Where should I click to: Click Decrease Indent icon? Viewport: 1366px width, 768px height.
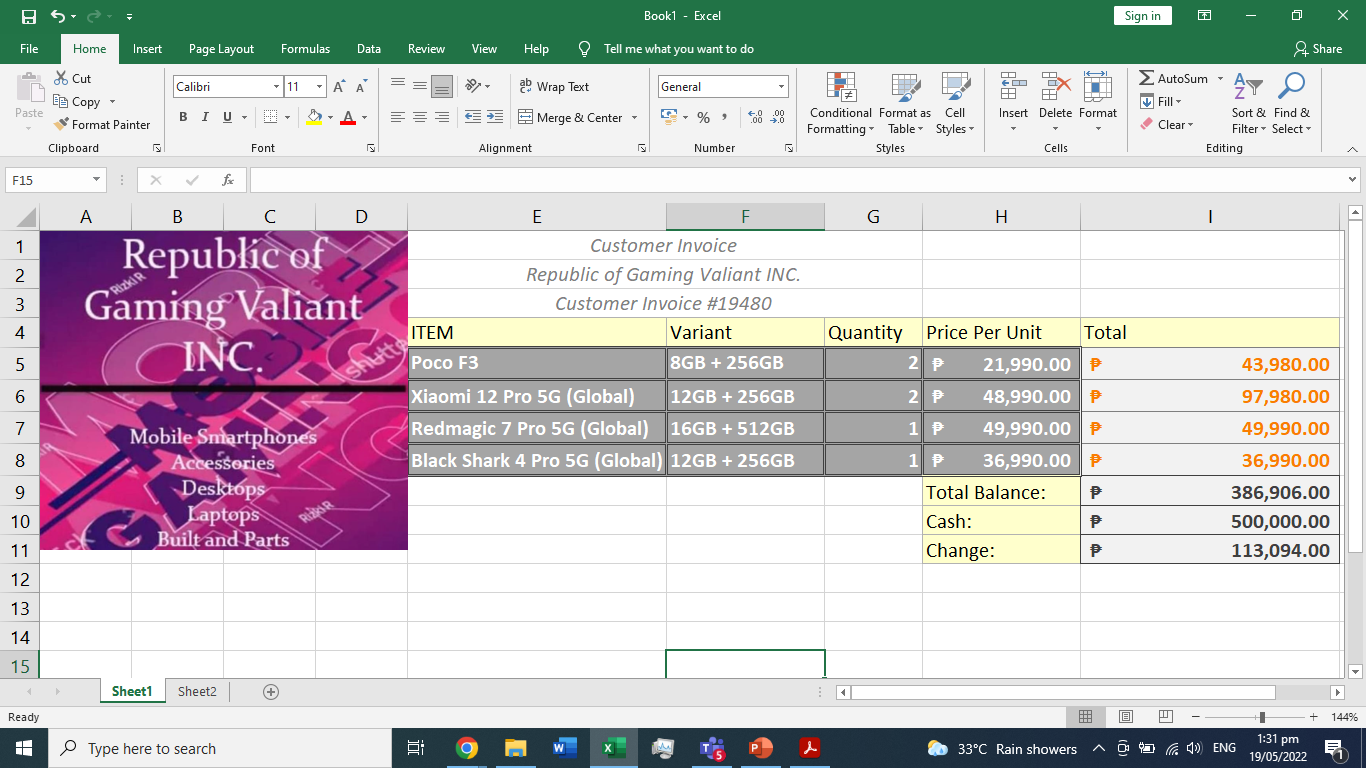[473, 117]
